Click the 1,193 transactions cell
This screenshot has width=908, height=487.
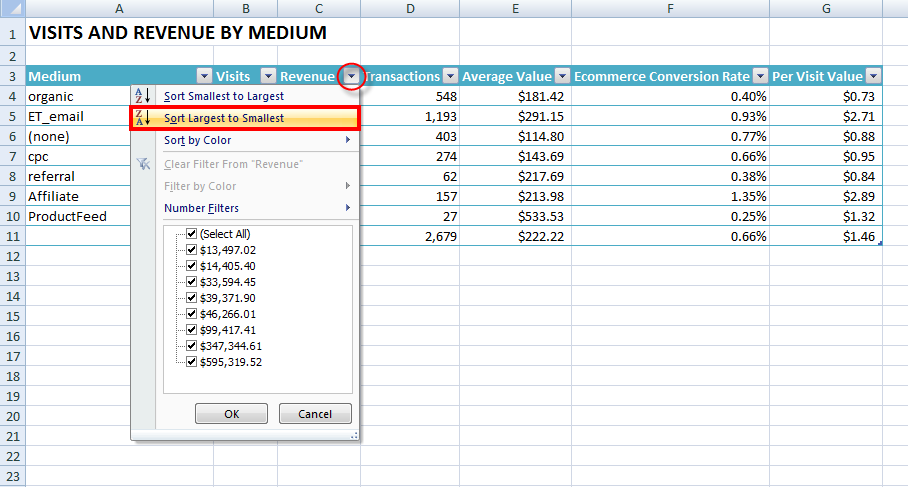coord(410,116)
